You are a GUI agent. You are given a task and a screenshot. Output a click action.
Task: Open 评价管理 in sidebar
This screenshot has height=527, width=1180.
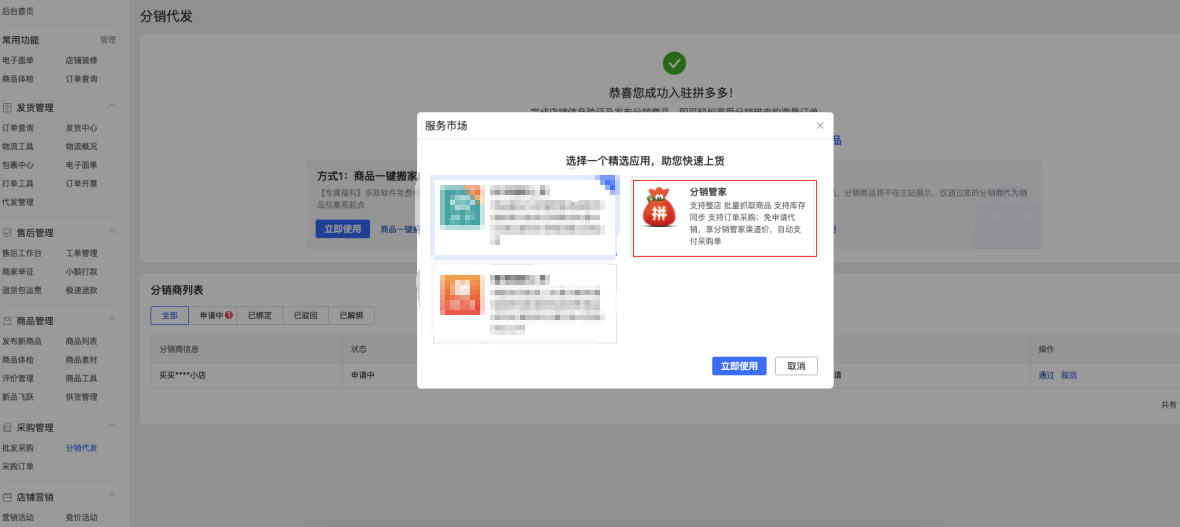coord(18,379)
